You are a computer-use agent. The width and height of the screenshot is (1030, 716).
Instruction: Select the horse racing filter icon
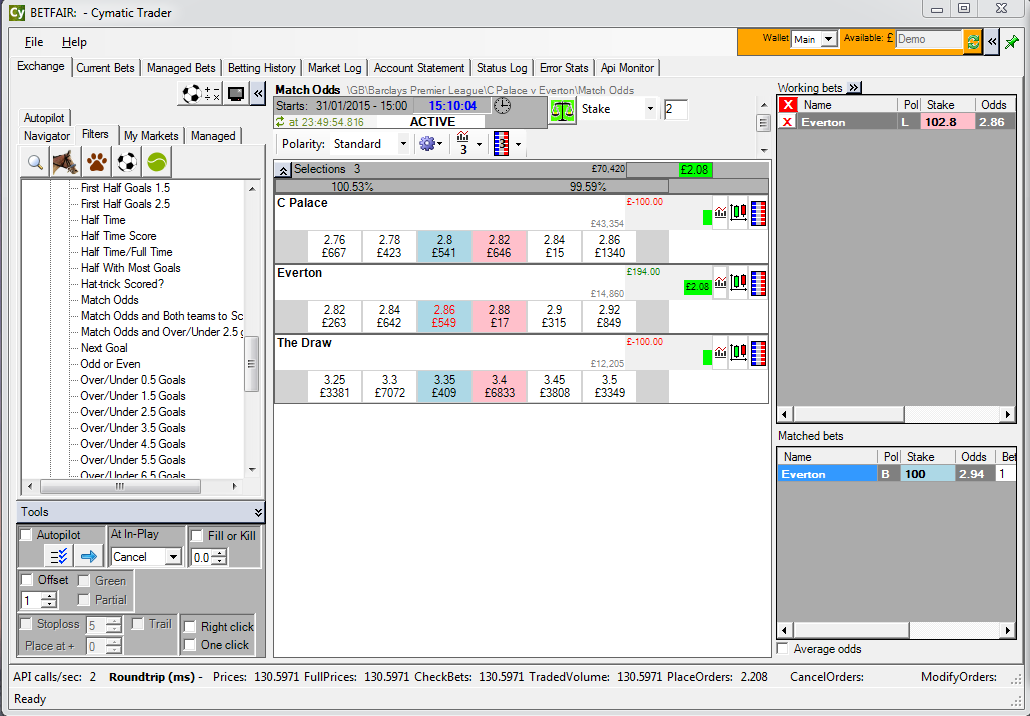click(x=66, y=162)
